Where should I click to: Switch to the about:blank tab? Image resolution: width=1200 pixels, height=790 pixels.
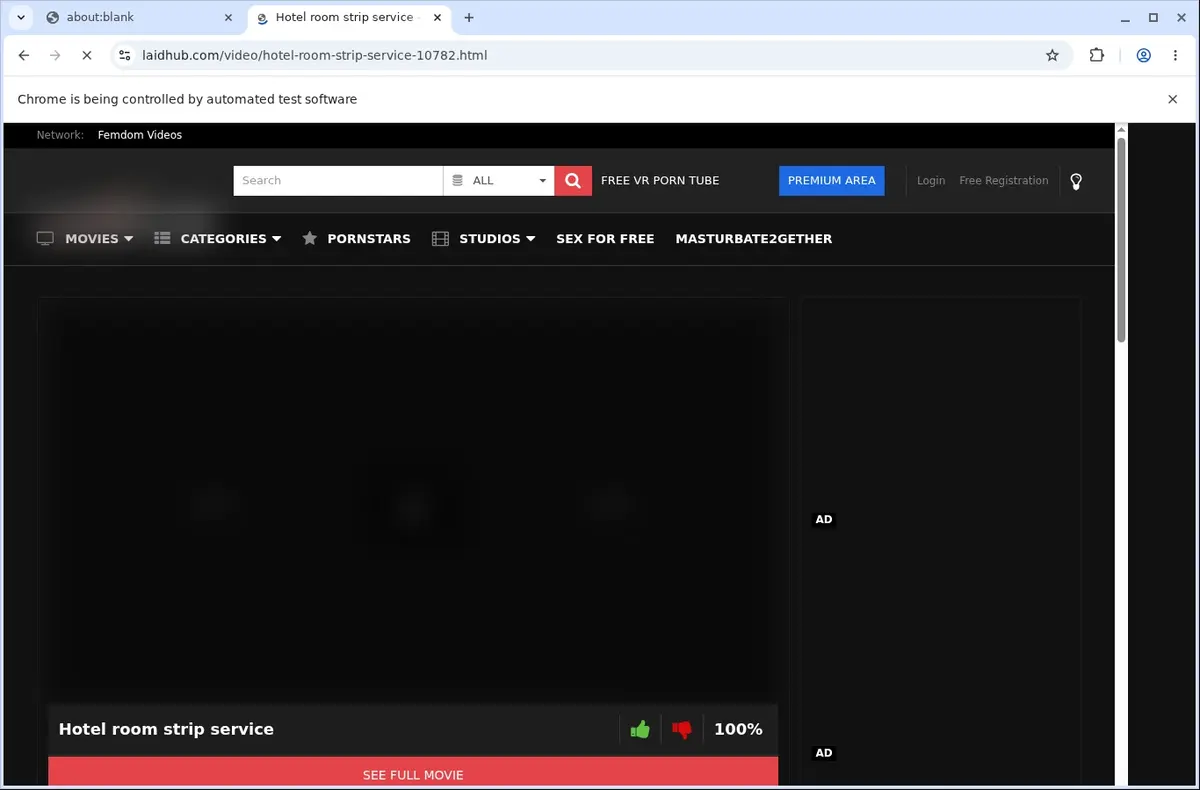[x=140, y=18]
